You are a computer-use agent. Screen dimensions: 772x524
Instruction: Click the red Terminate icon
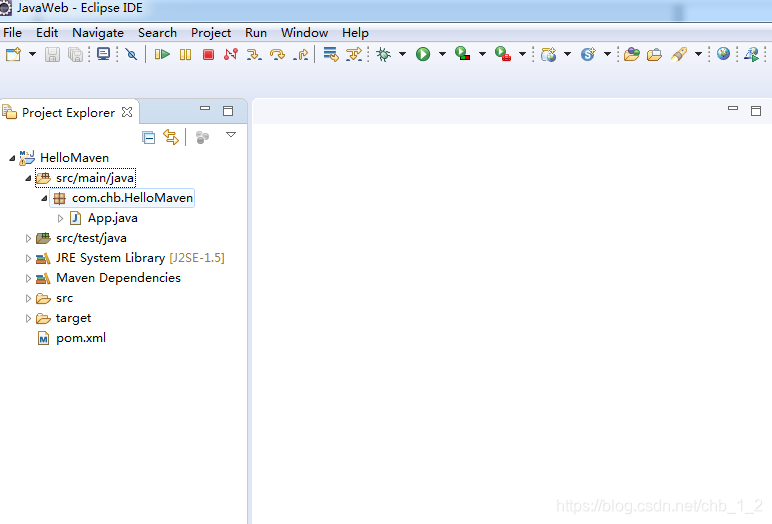[208, 54]
